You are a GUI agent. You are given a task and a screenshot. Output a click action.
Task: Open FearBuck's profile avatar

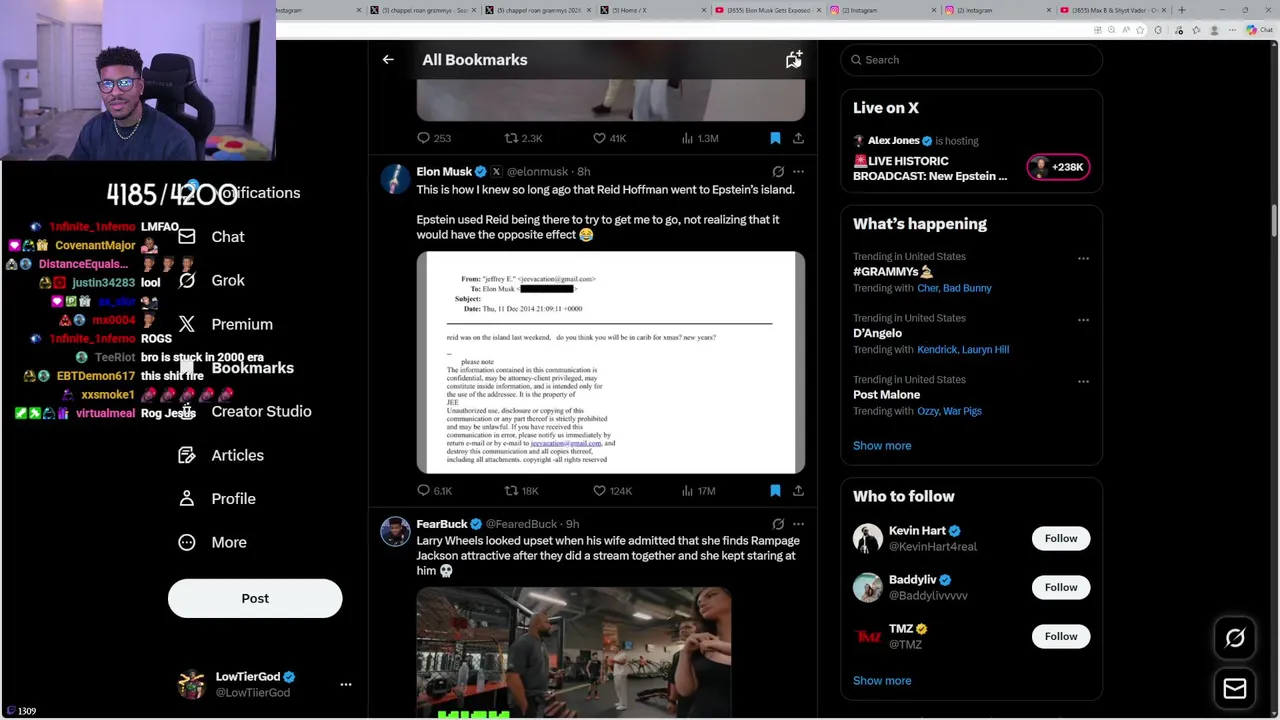coord(396,532)
